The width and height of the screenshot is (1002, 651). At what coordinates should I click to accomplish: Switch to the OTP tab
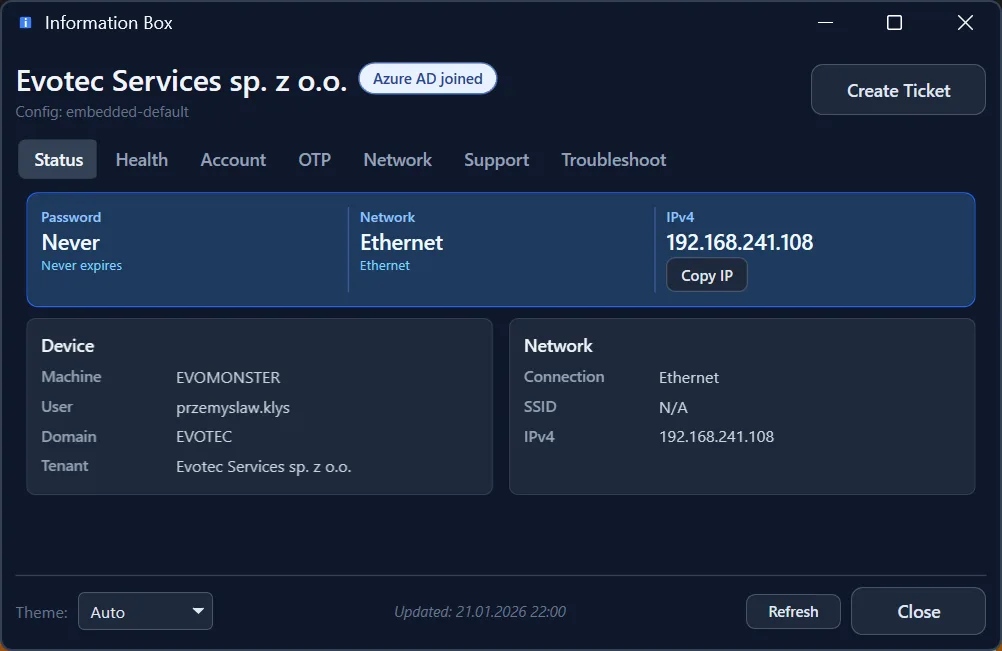(x=314, y=159)
